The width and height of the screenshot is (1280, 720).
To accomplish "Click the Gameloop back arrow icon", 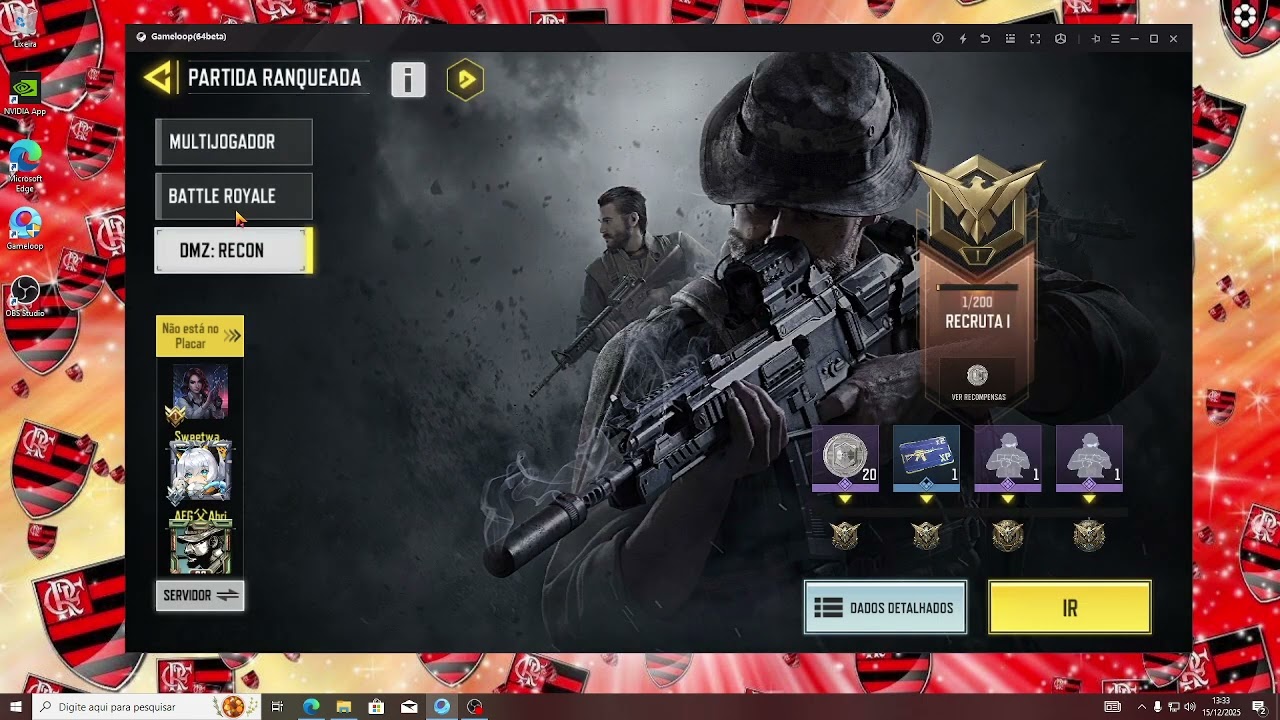I will (985, 38).
